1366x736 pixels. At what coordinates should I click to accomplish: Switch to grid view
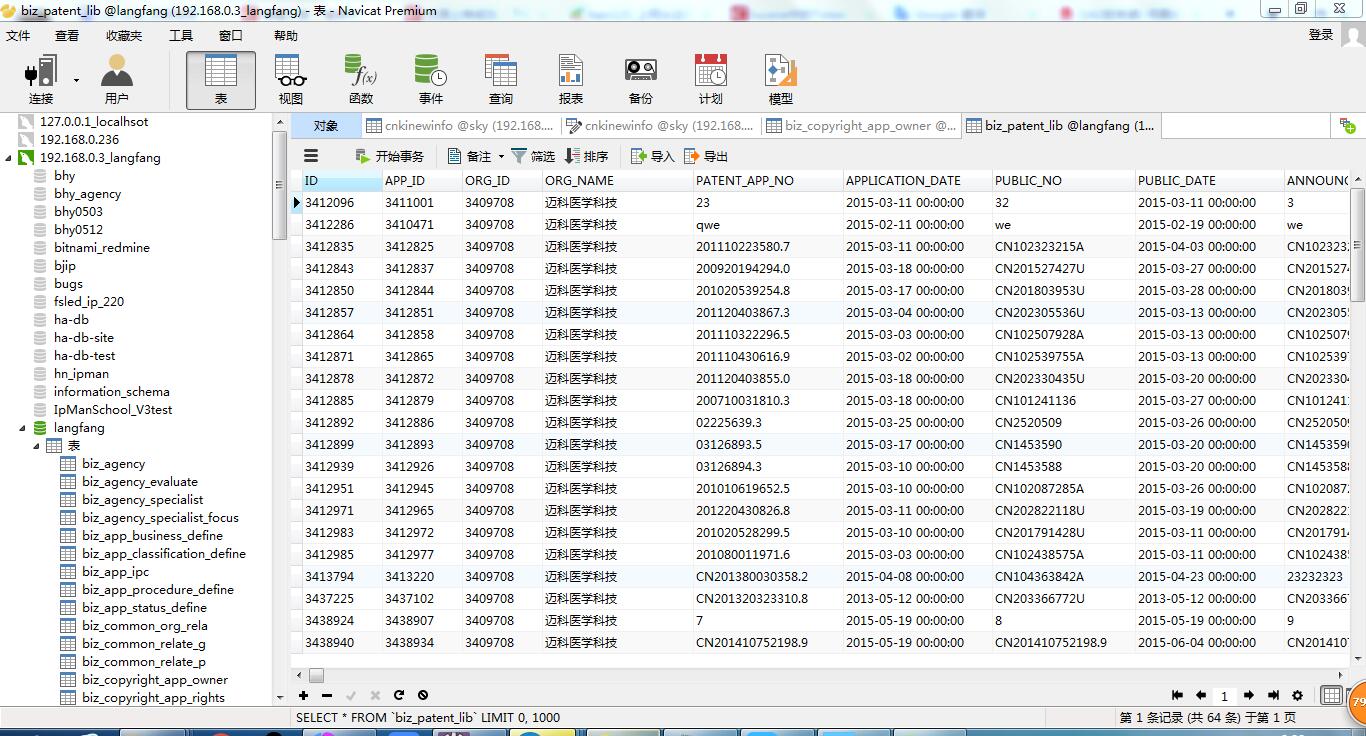coord(1332,695)
